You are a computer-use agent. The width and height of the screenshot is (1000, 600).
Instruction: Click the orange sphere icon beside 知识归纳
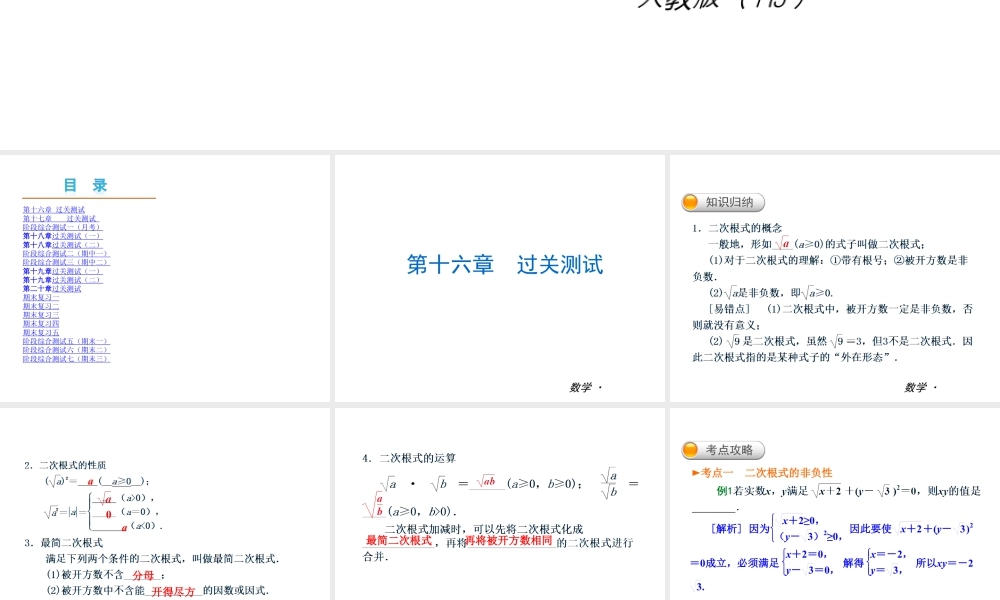688,201
